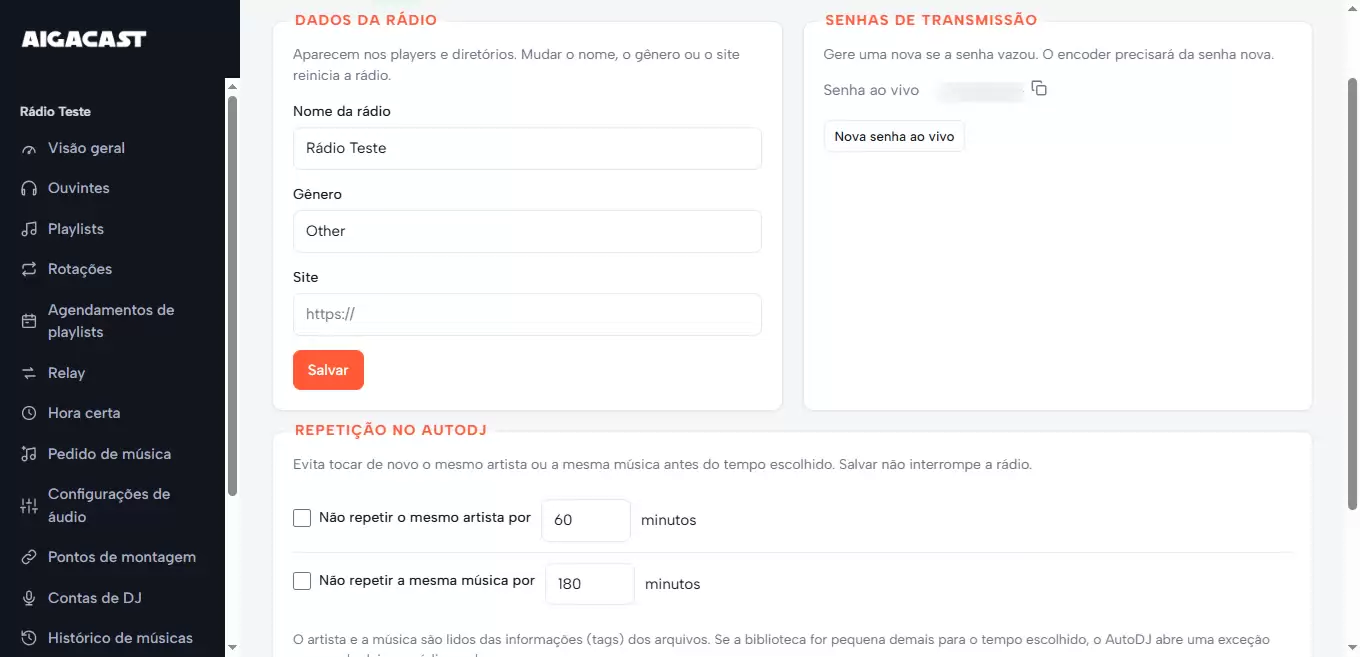Click the SENHAS DE TRANSMISSÃO heading
1360x657 pixels.
coord(931,19)
